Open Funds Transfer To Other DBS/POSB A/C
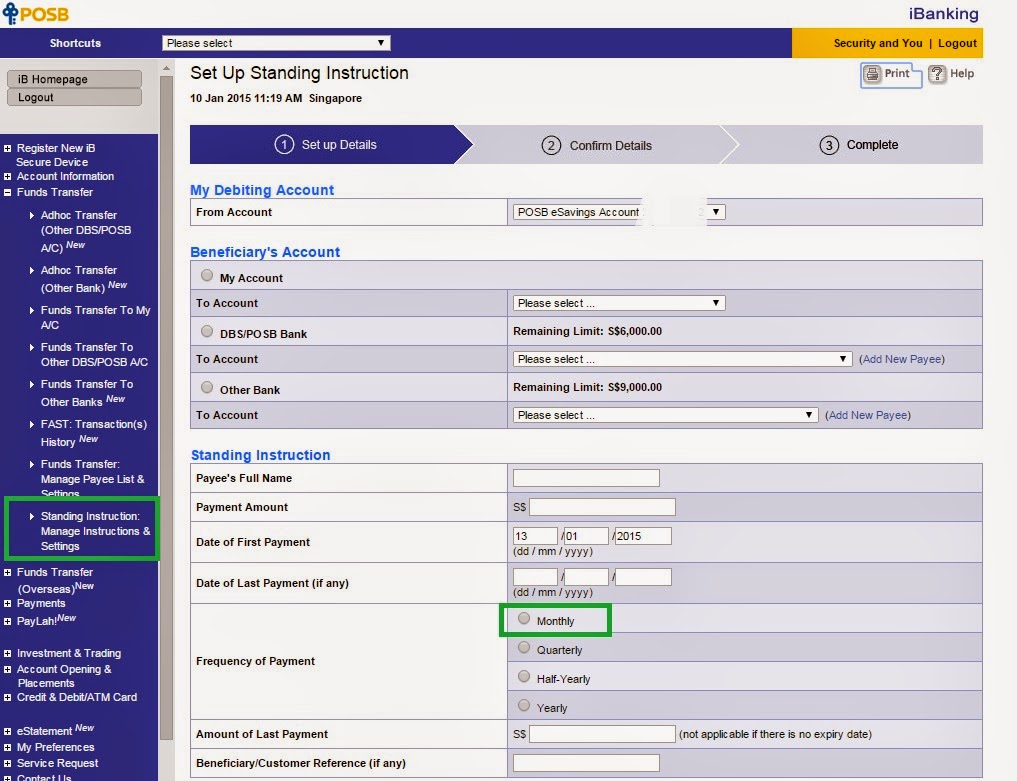1017x781 pixels. tap(94, 355)
